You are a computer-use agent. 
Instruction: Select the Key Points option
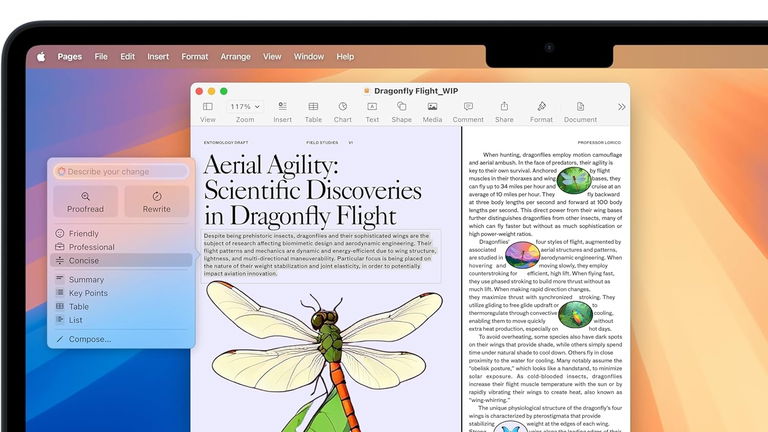coord(121,293)
